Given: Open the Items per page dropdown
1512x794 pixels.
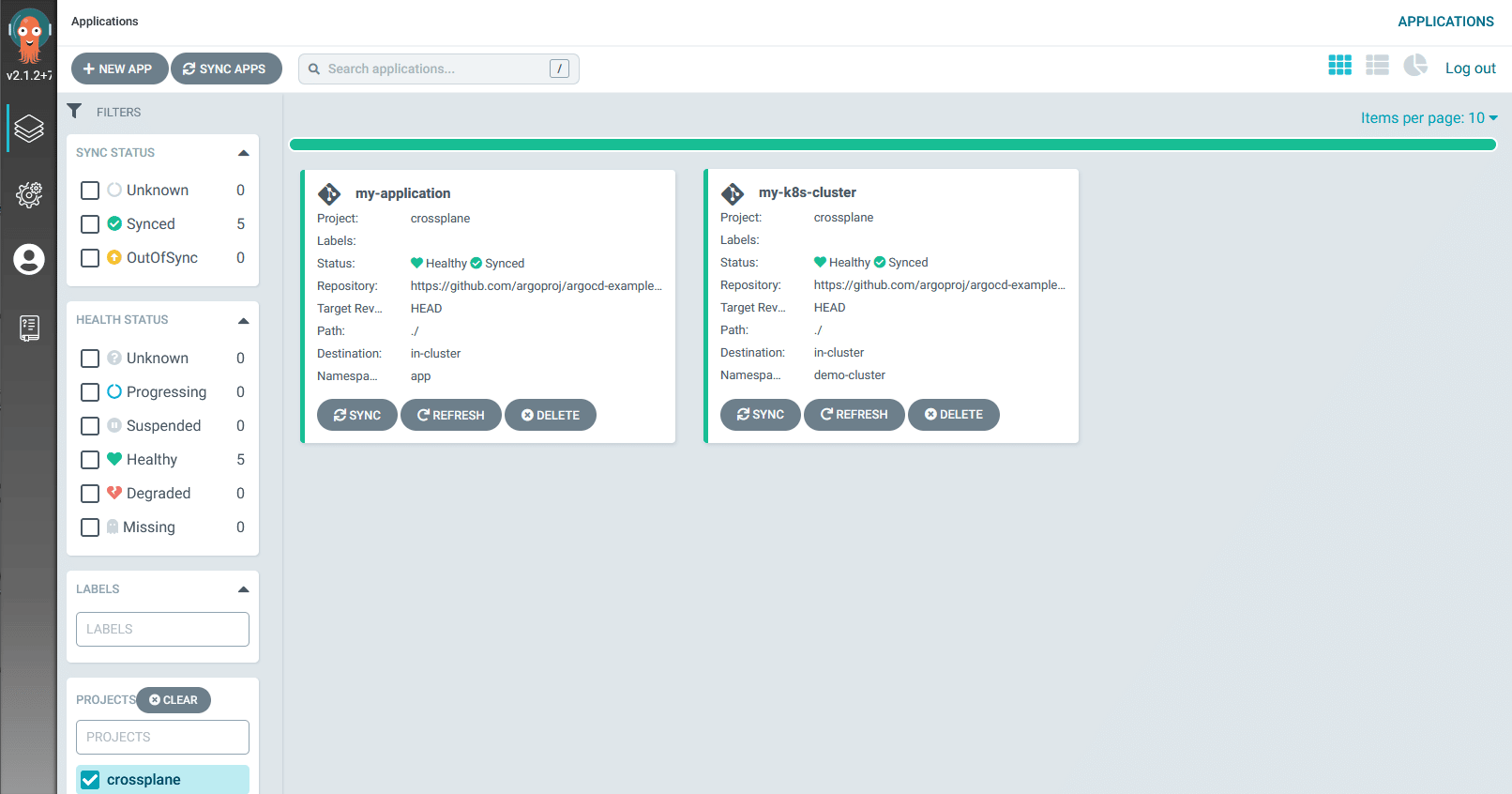Looking at the screenshot, I should pyautogui.click(x=1429, y=117).
